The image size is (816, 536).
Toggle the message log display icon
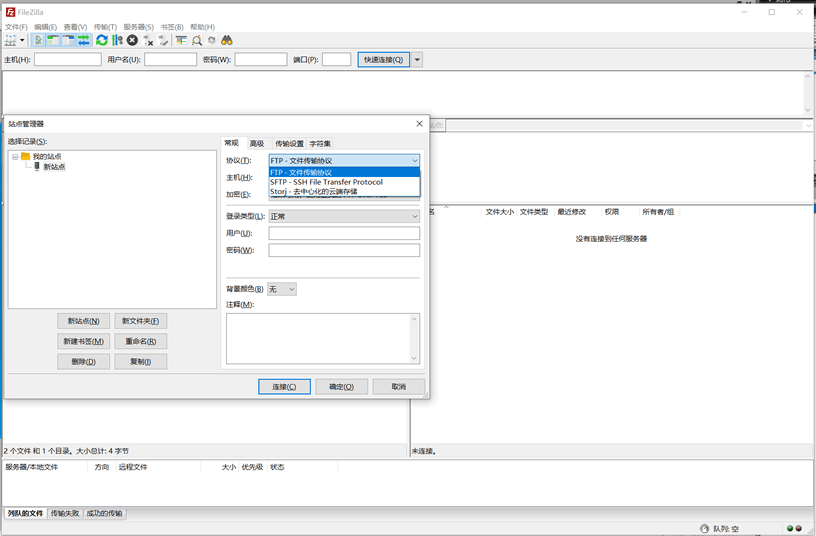pos(38,40)
